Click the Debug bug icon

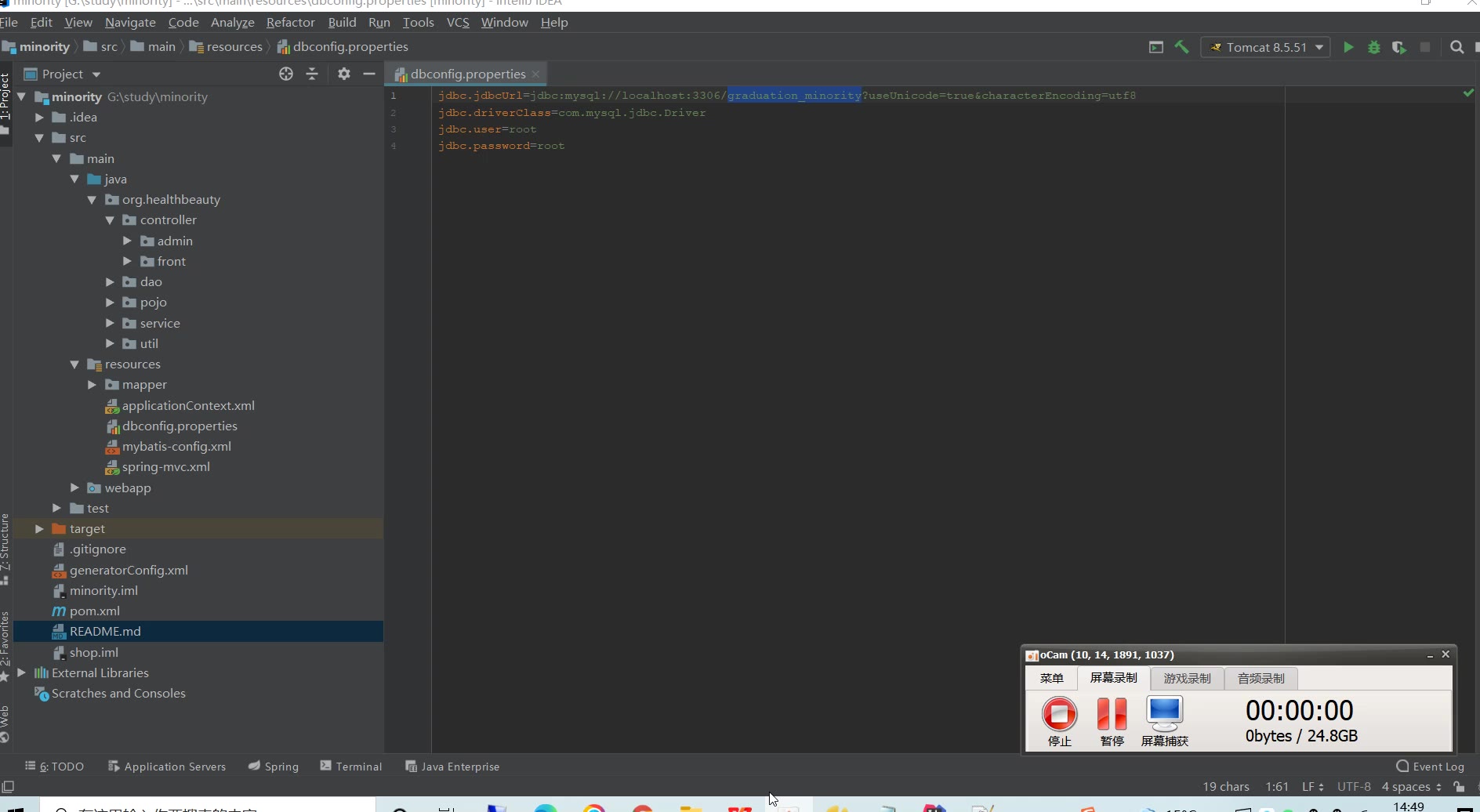(x=1373, y=47)
